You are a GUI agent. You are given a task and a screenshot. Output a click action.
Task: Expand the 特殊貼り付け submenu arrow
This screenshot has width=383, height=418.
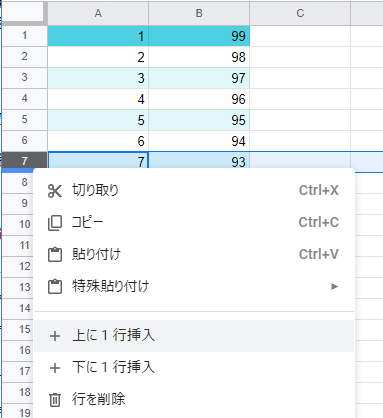[x=334, y=286]
